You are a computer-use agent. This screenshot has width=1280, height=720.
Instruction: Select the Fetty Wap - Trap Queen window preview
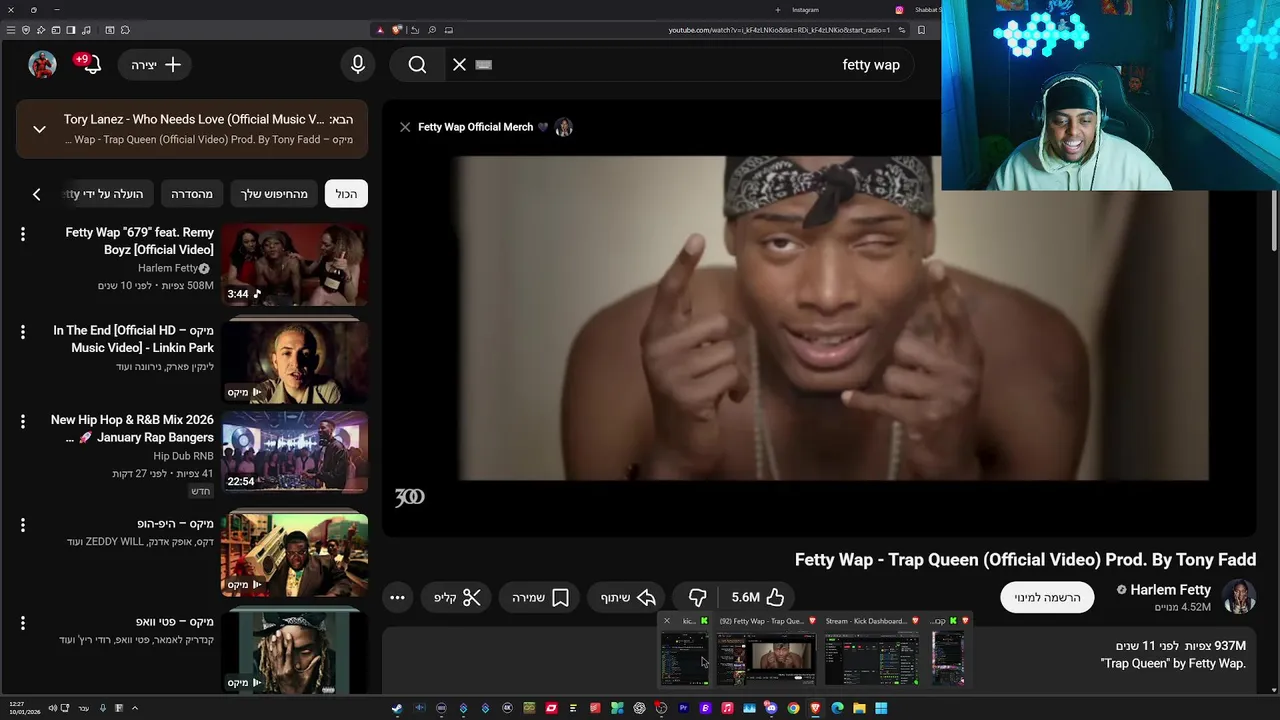pos(767,652)
